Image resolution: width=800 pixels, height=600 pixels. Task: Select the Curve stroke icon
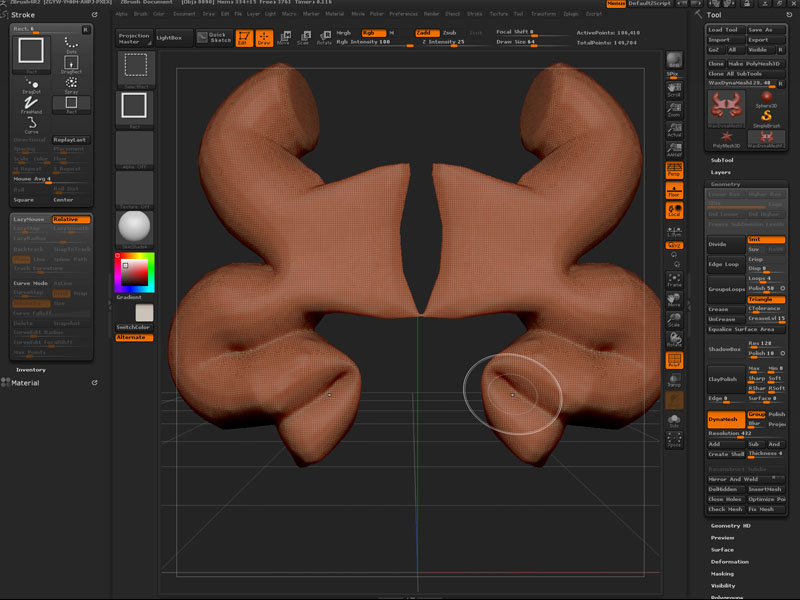point(31,125)
